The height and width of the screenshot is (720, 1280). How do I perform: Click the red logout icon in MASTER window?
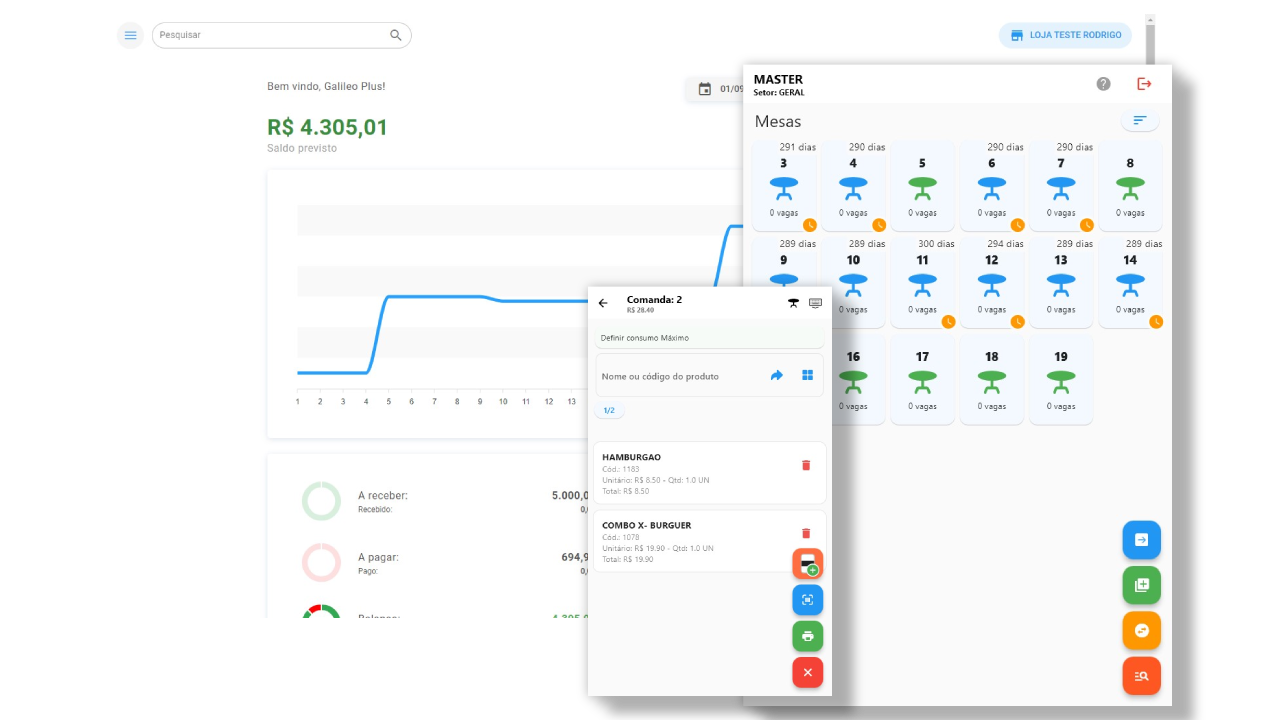click(x=1144, y=84)
